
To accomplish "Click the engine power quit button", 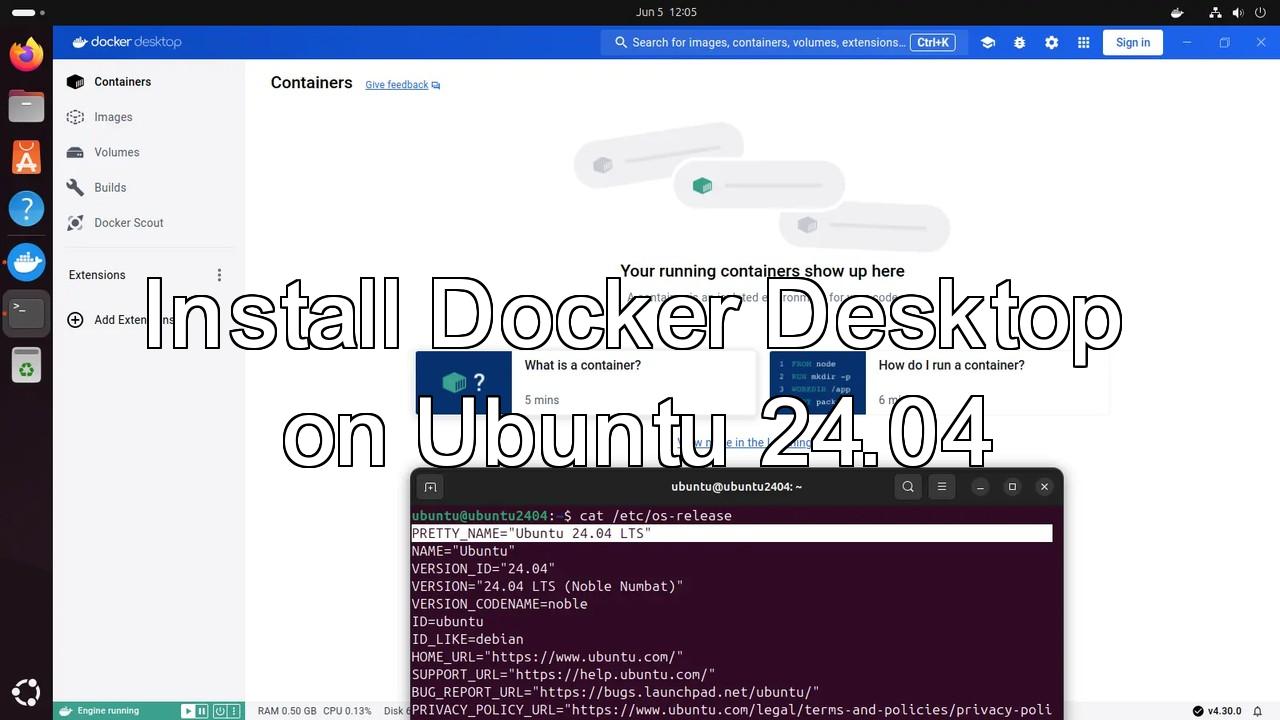I will [218, 711].
